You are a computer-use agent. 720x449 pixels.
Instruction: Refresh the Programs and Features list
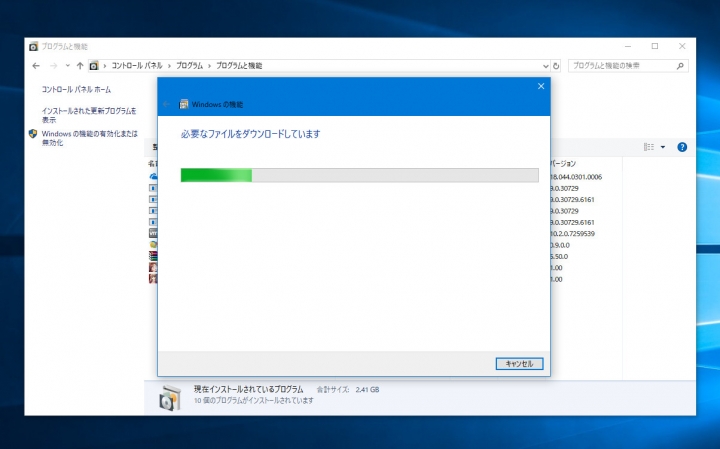556,66
